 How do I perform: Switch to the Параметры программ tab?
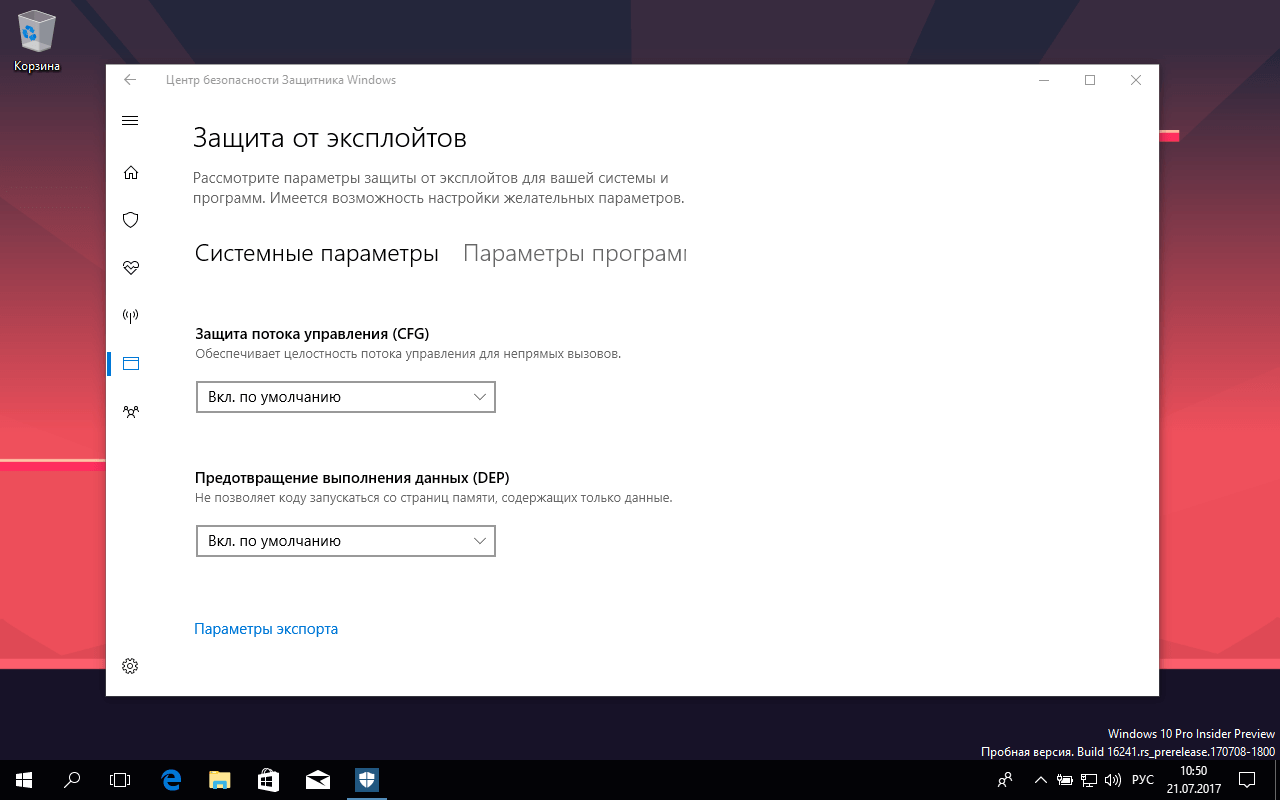pyautogui.click(x=574, y=253)
